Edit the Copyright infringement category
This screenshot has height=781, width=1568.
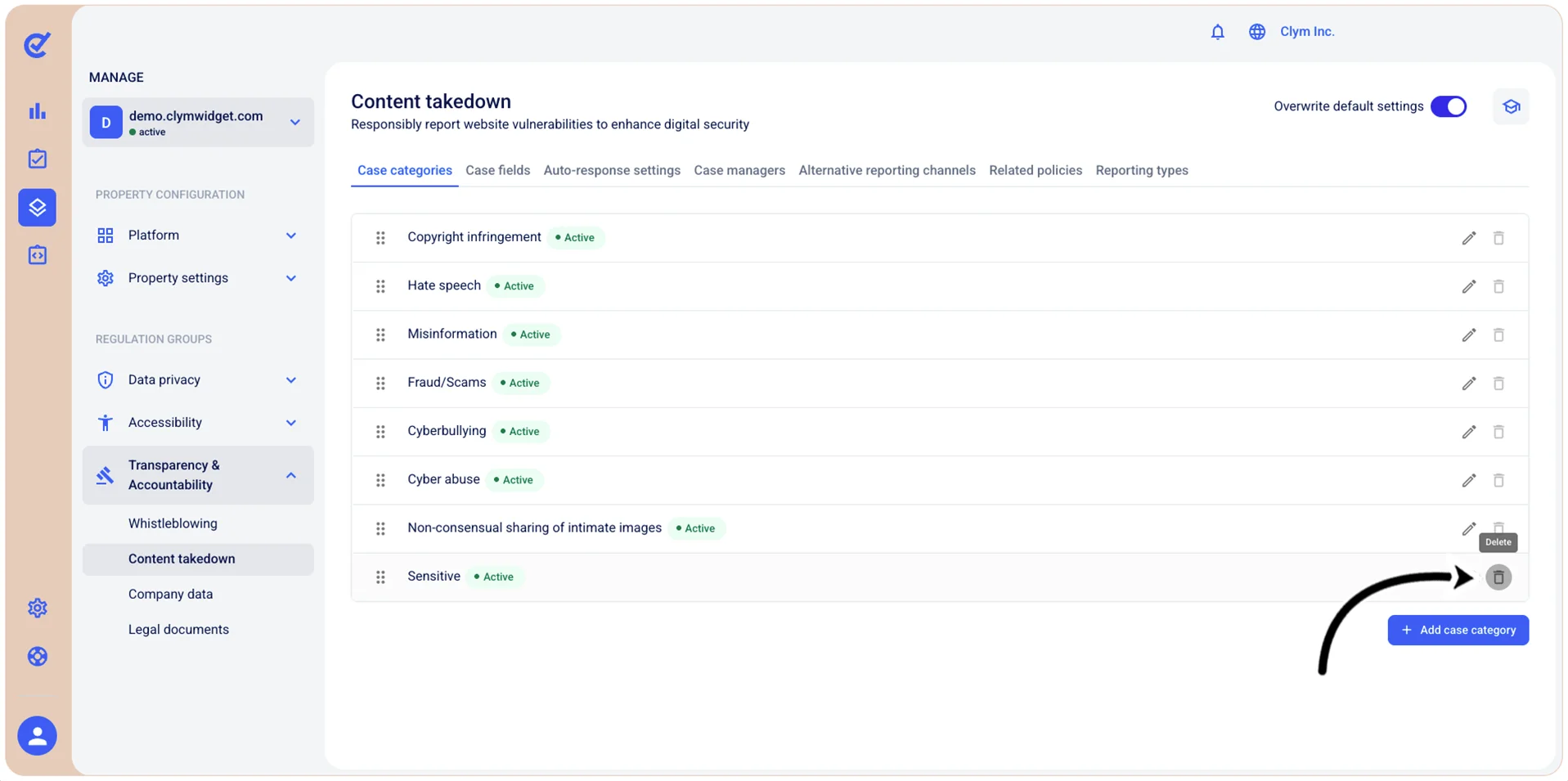click(x=1469, y=238)
